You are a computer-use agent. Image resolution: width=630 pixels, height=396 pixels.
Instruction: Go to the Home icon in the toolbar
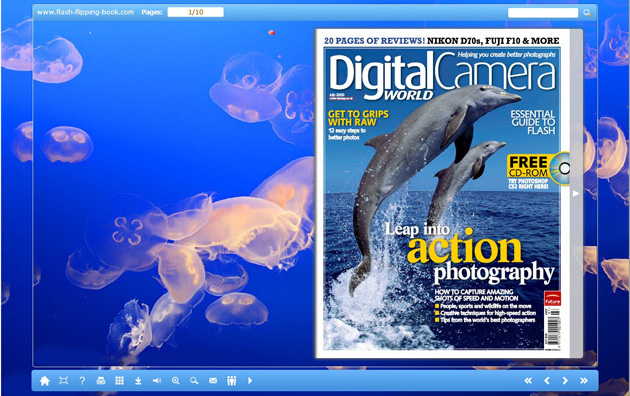[45, 381]
